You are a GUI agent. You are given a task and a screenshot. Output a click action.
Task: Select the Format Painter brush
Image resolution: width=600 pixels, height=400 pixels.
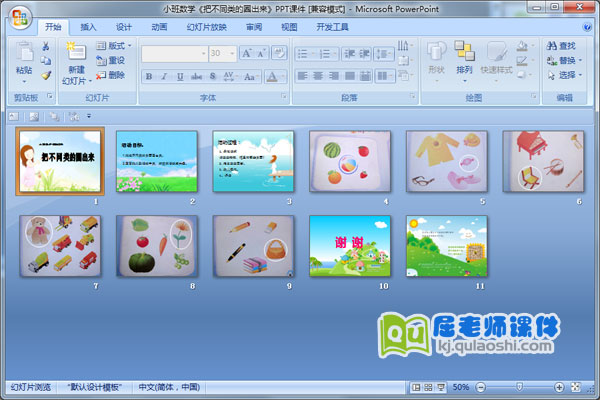point(46,75)
